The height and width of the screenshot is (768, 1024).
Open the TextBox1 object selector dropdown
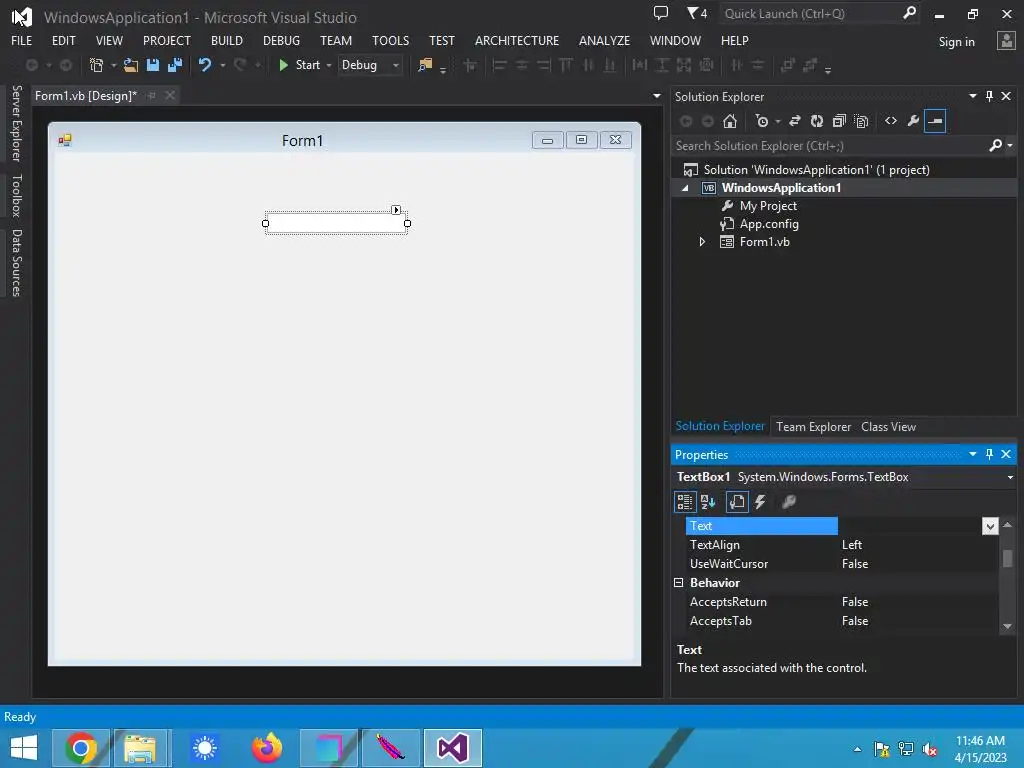[x=1010, y=477]
